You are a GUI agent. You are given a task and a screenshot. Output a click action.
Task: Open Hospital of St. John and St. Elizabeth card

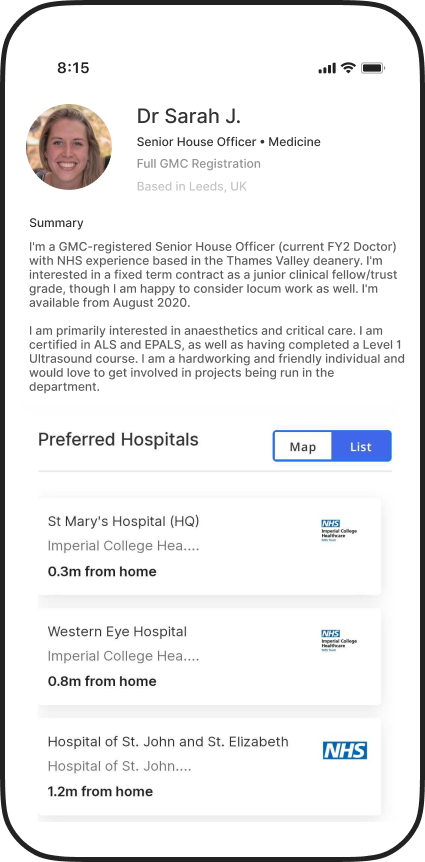click(209, 766)
